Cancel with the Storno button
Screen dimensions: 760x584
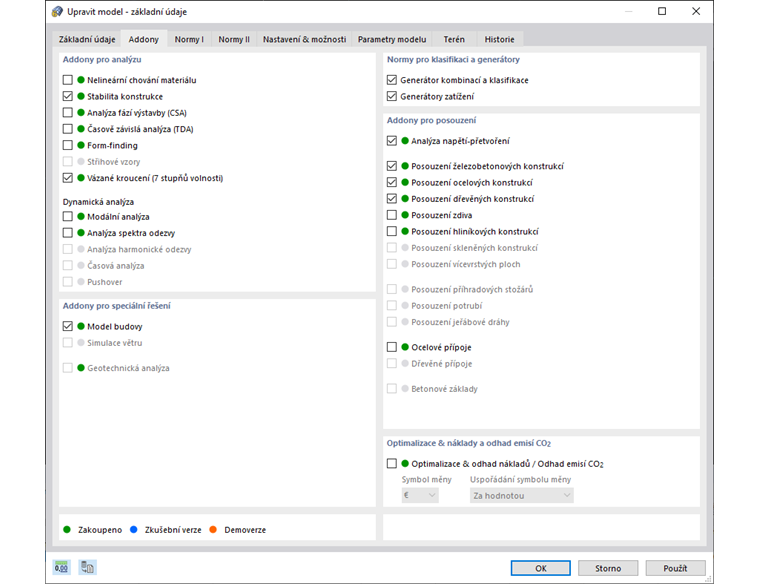(x=608, y=568)
